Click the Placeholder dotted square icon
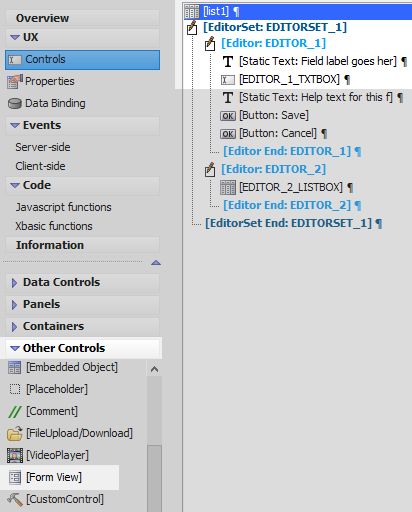The height and width of the screenshot is (512, 412). coord(15,389)
